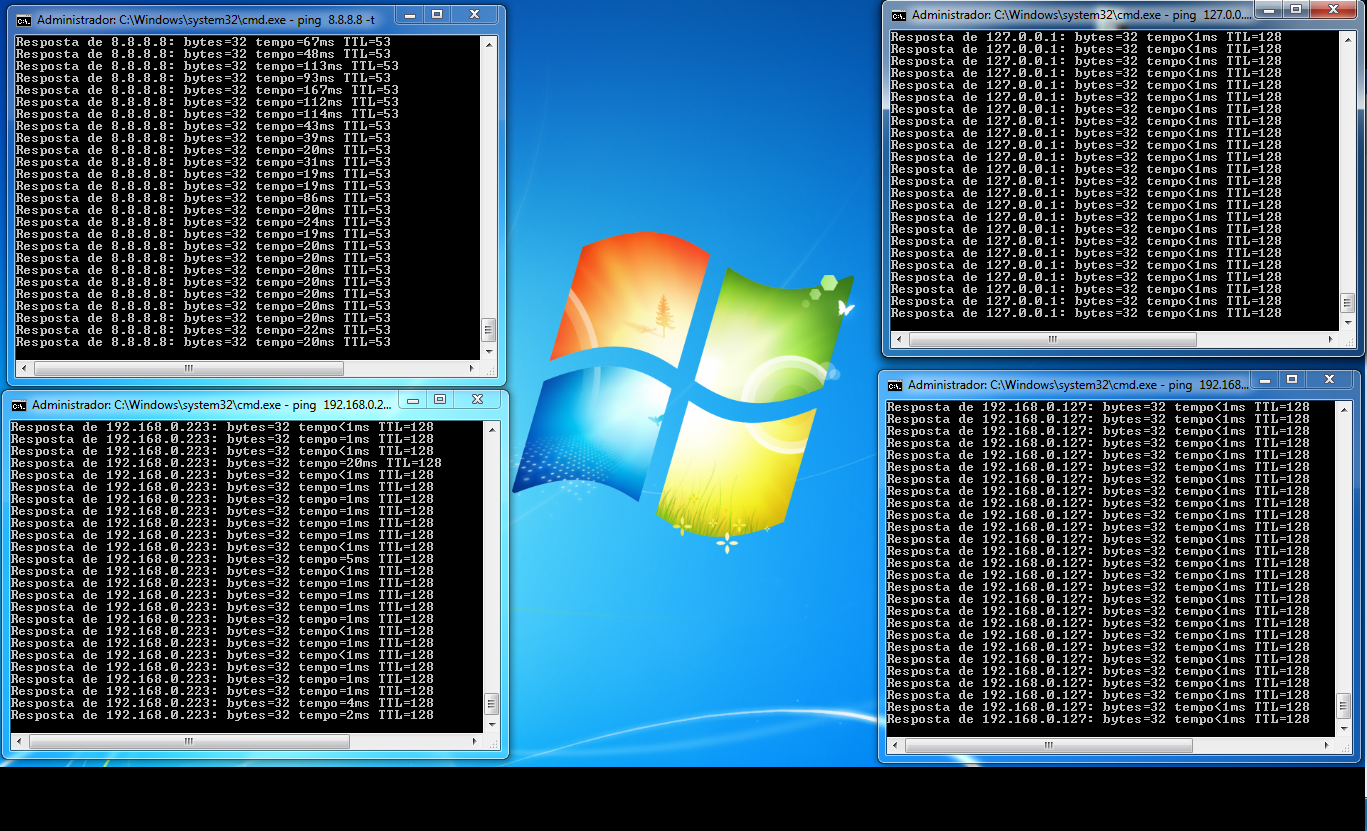Close the 192.168.0.127 ping window

click(x=1330, y=379)
